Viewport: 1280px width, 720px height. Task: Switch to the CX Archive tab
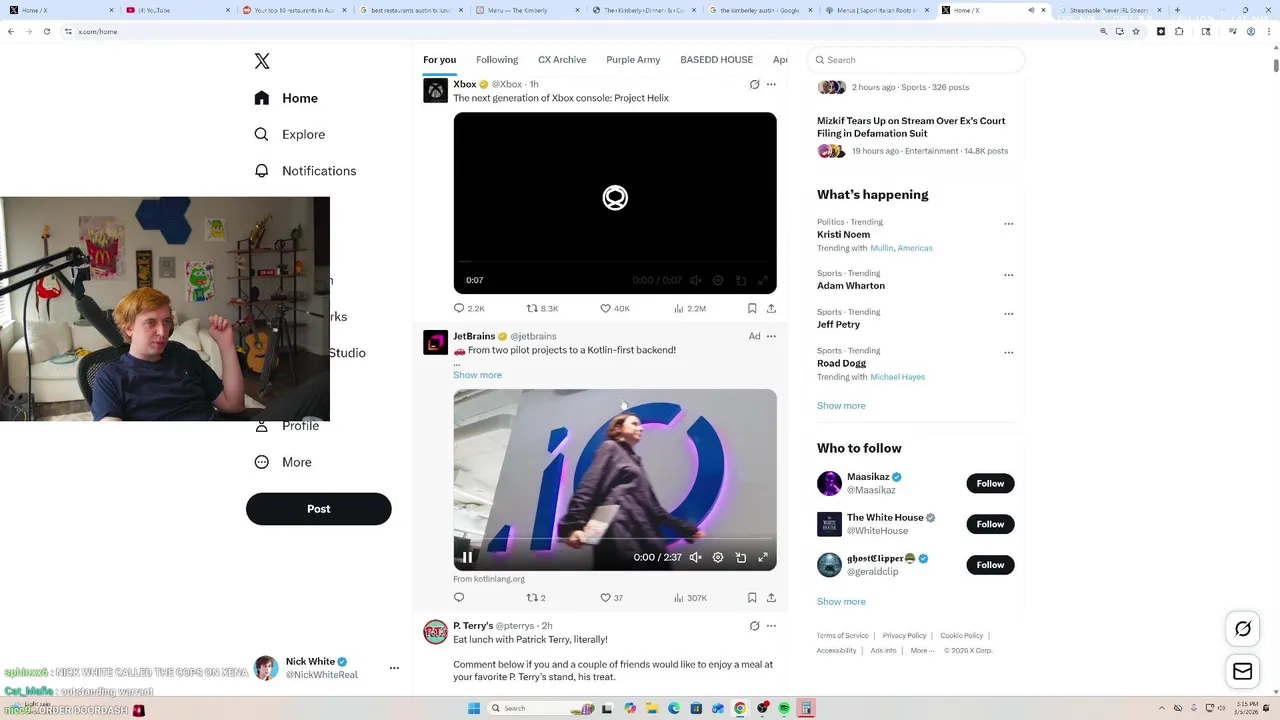pos(562,60)
